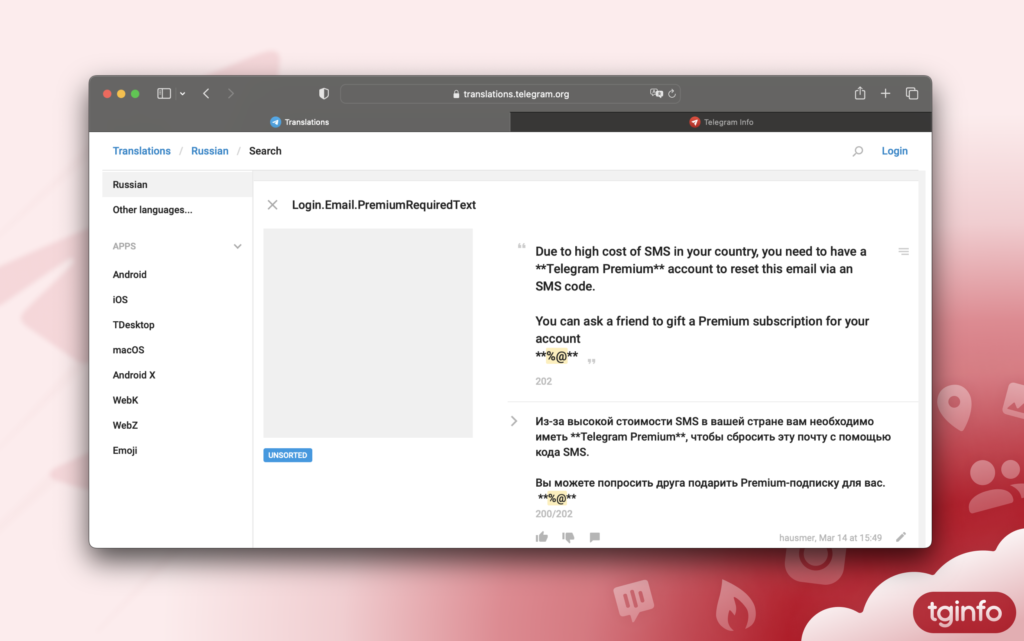
Task: Edit the translation with pencil icon
Action: point(901,537)
